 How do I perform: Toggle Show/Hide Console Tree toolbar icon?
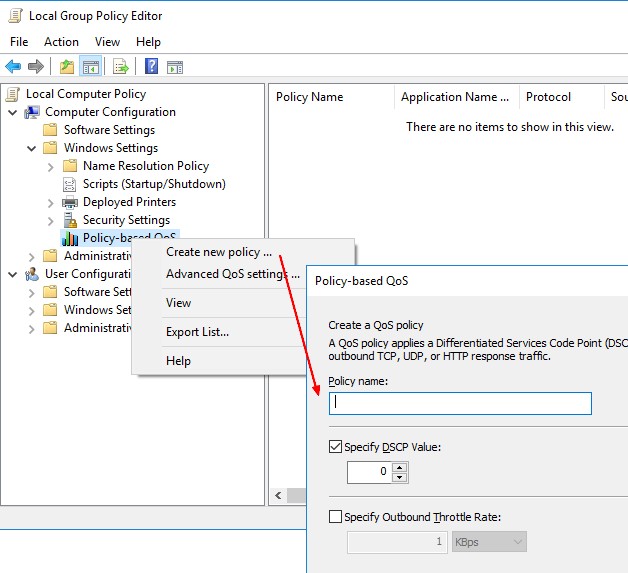coord(90,67)
